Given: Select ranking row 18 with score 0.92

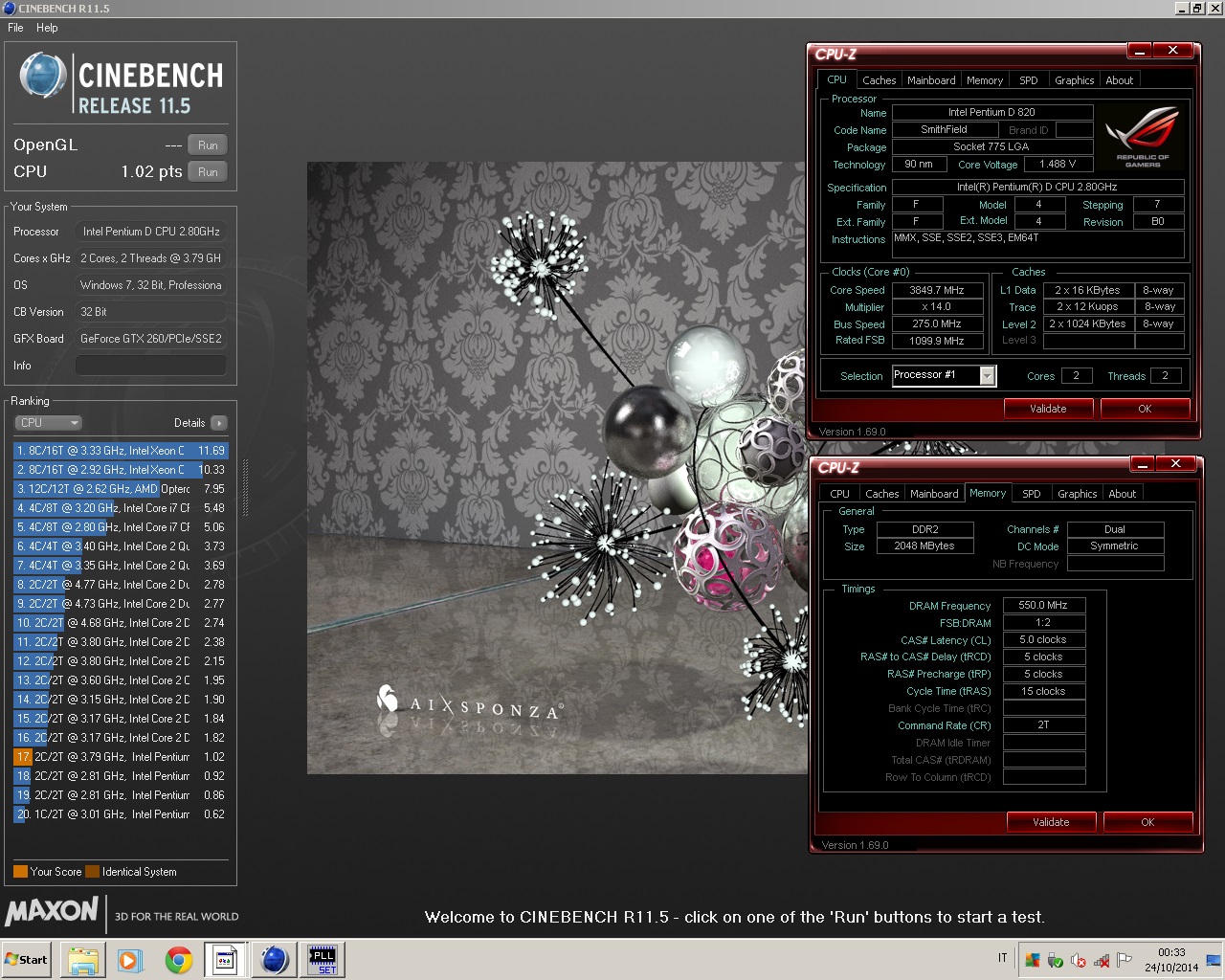Looking at the screenshot, I should pyautogui.click(x=120, y=776).
